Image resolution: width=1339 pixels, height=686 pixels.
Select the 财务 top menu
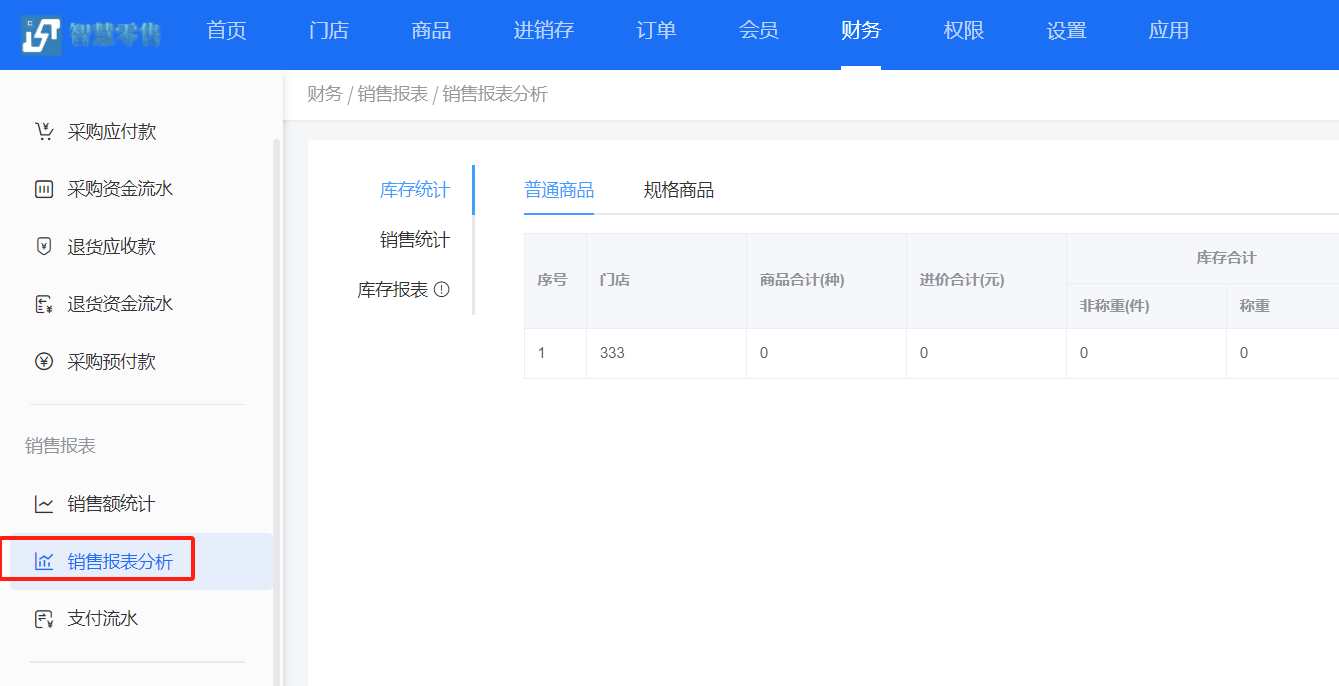click(x=861, y=31)
